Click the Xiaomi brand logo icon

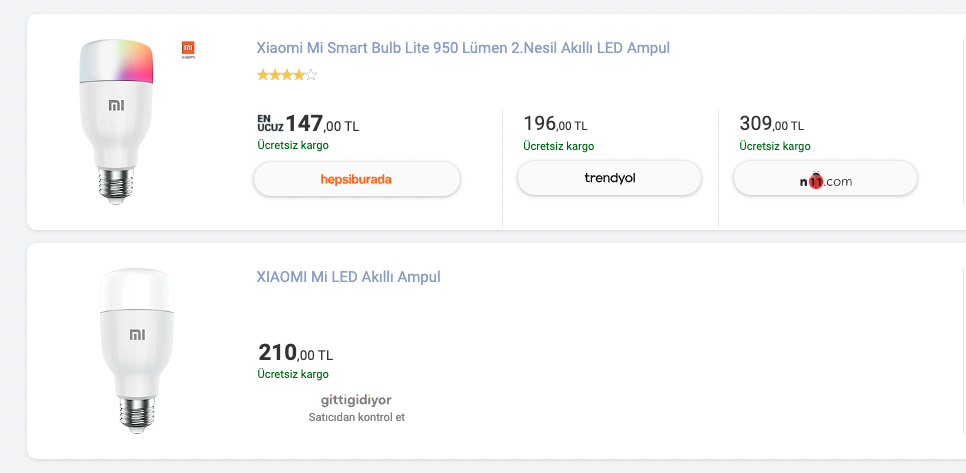click(189, 50)
